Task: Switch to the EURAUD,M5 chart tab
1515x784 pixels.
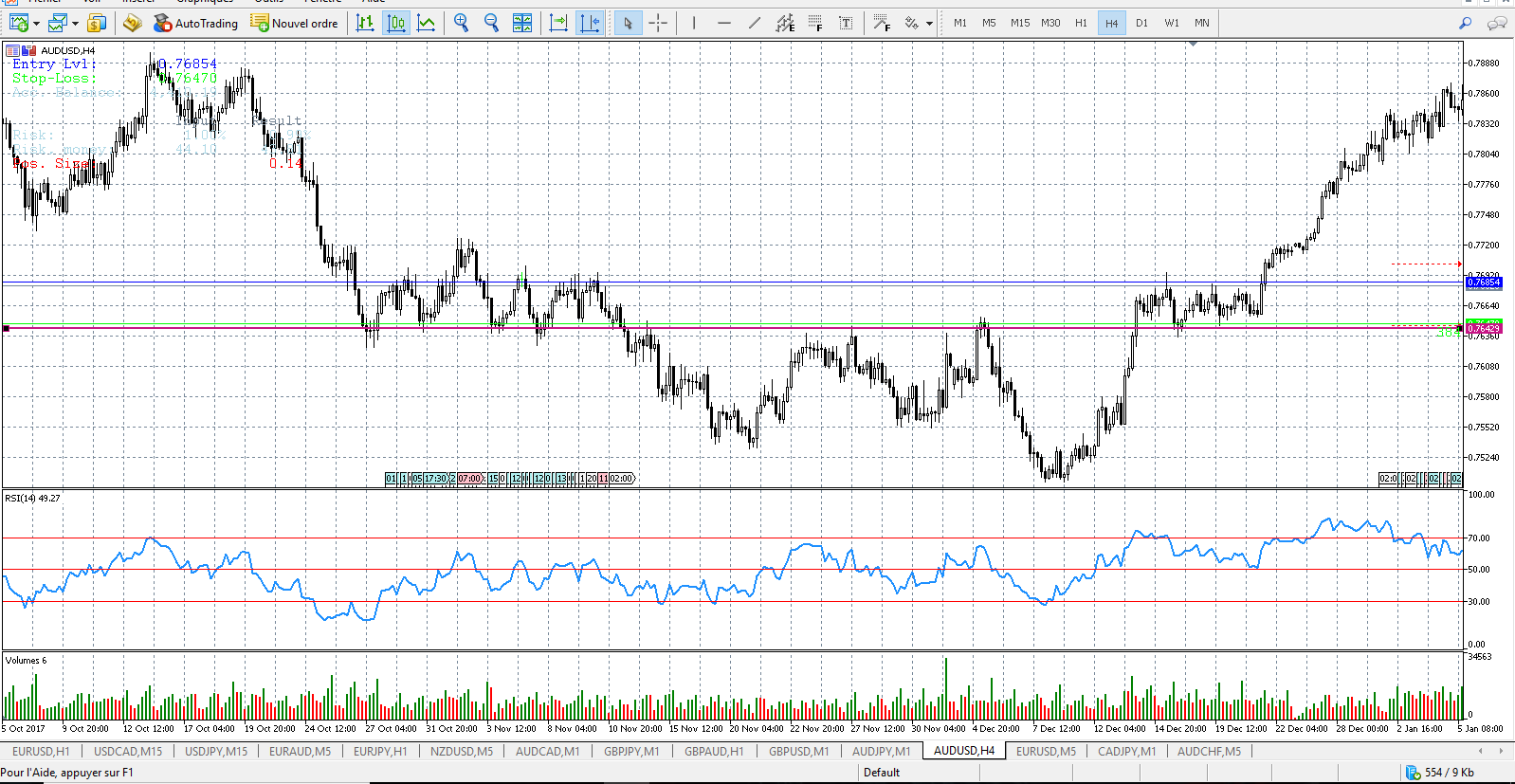Action: [x=301, y=751]
